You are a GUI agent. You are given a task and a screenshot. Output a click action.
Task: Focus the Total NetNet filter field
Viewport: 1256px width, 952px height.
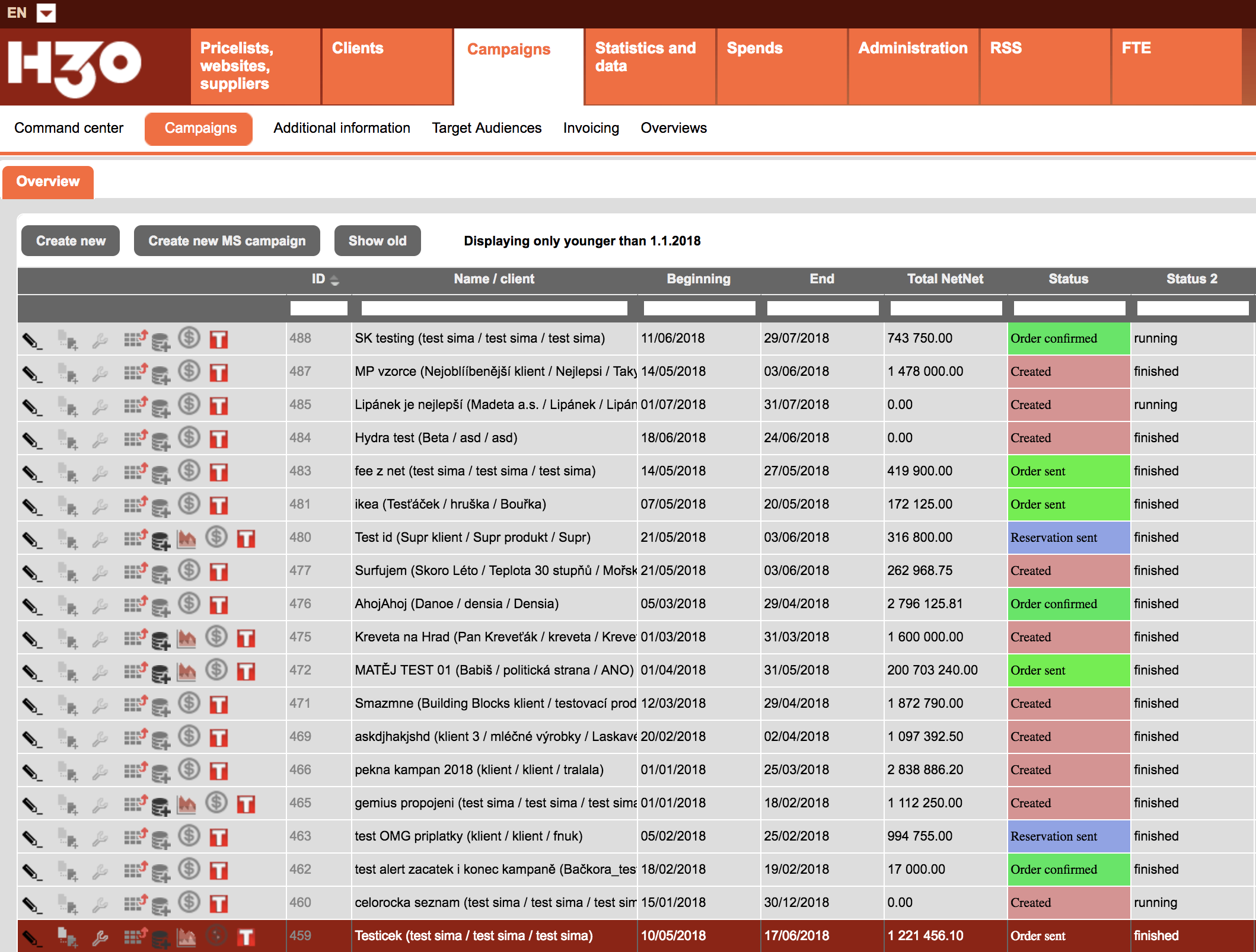point(946,308)
